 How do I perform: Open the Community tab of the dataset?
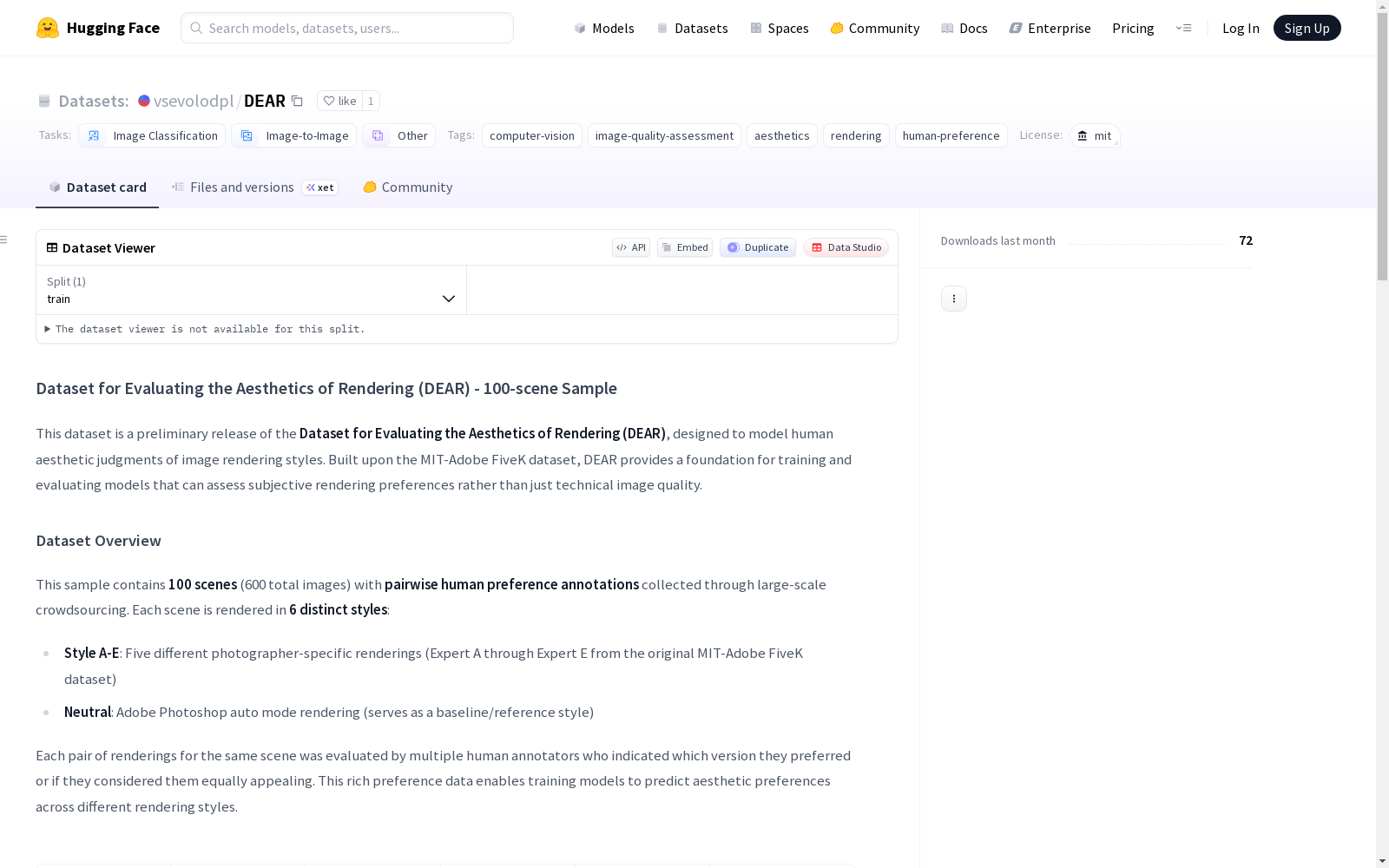pyautogui.click(x=407, y=187)
